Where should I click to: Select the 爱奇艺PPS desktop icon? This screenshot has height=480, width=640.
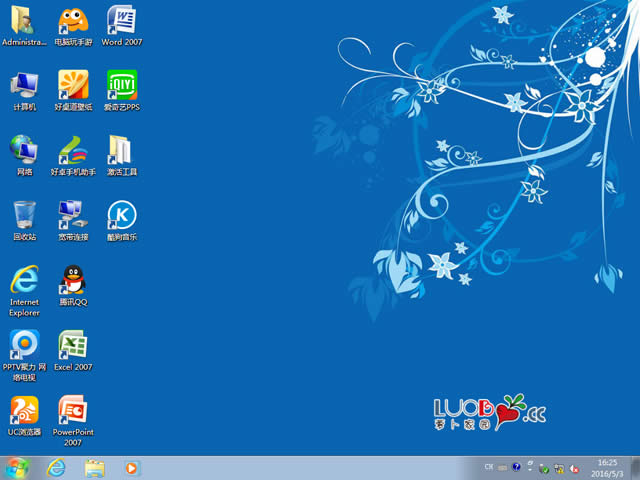pos(121,86)
